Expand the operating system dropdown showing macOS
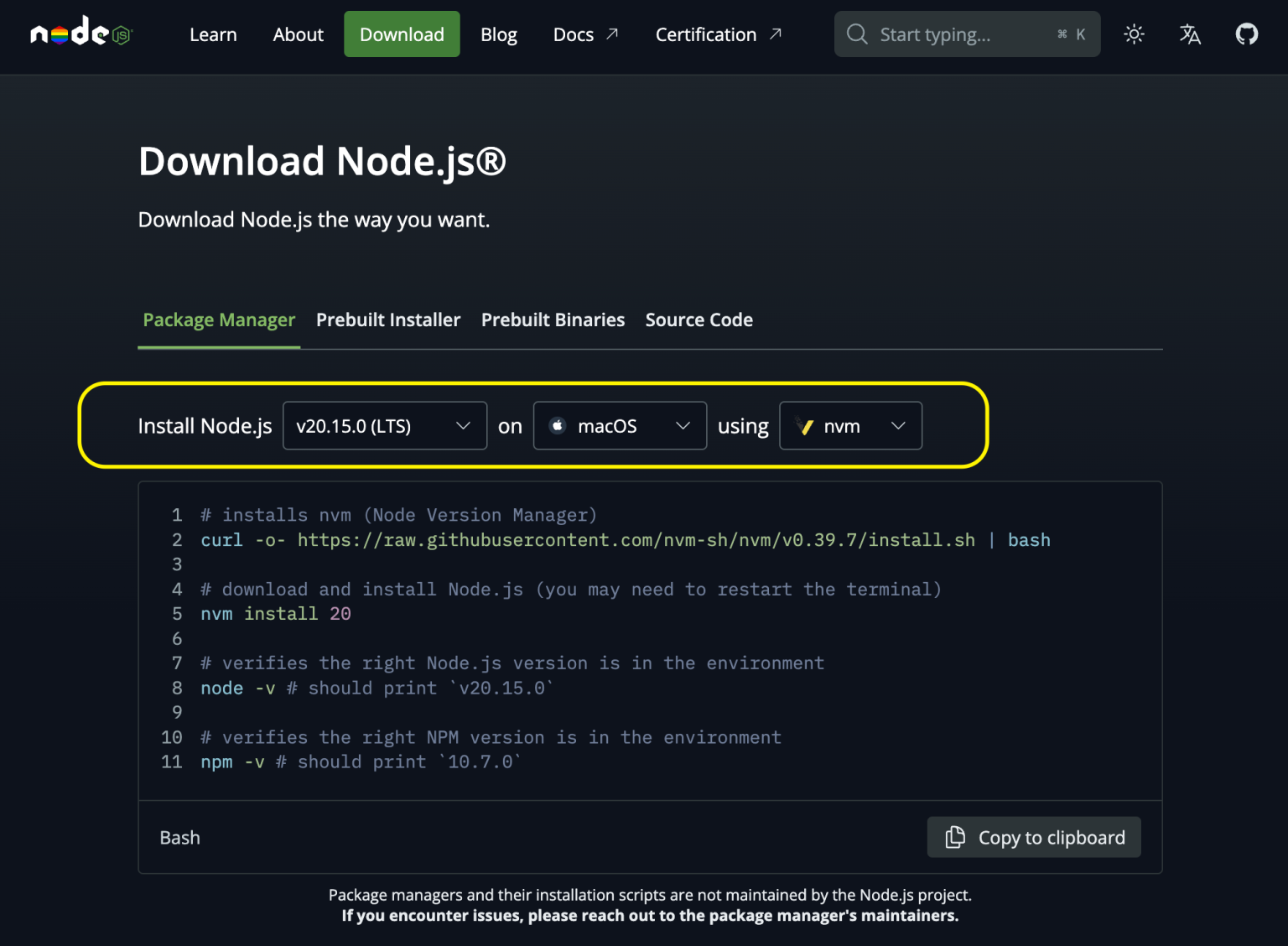This screenshot has height=946, width=1288. pyautogui.click(x=620, y=425)
